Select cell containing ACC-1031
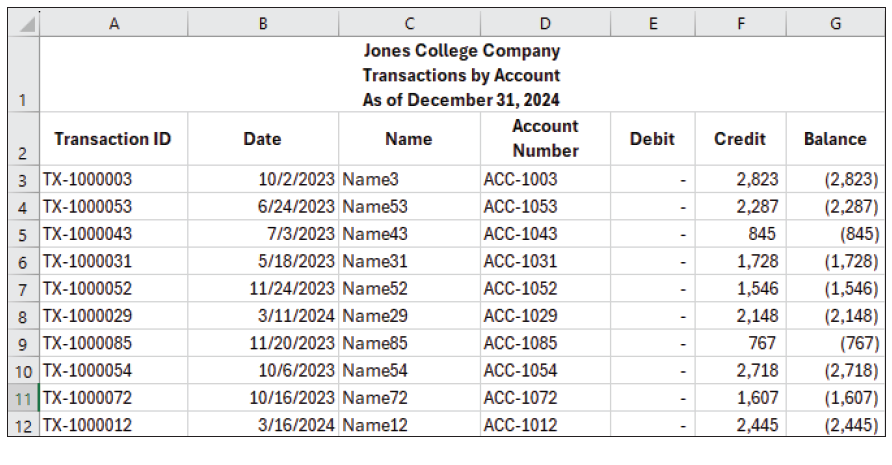The height and width of the screenshot is (465, 892). click(520, 262)
